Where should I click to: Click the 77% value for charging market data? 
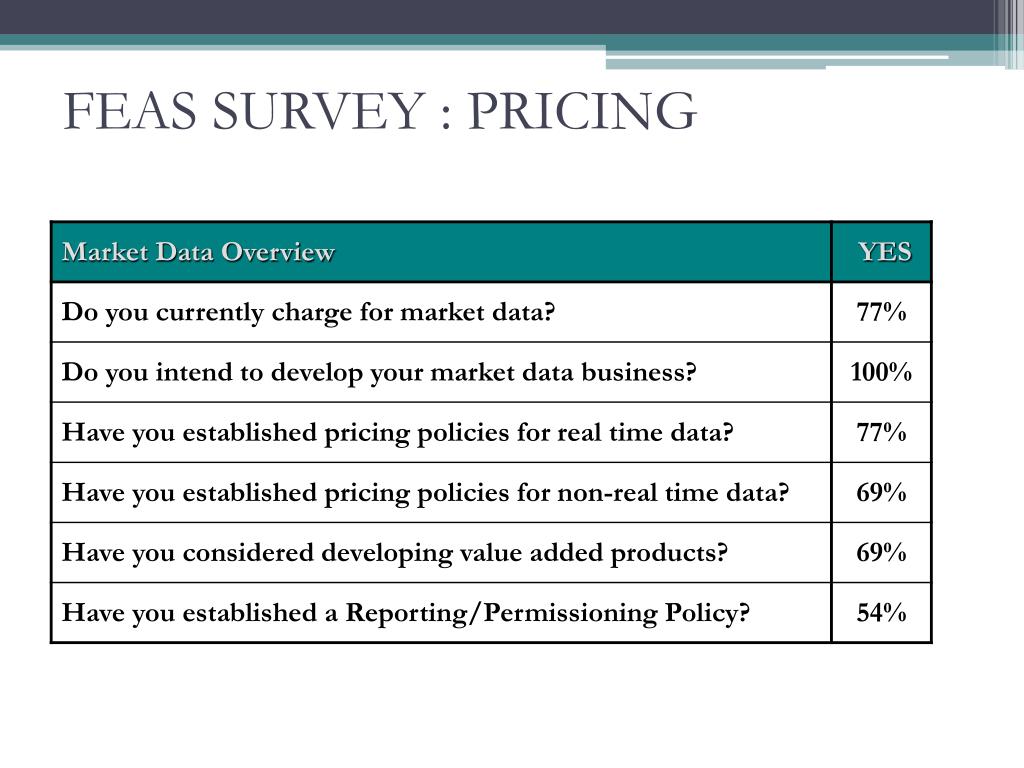tap(882, 312)
